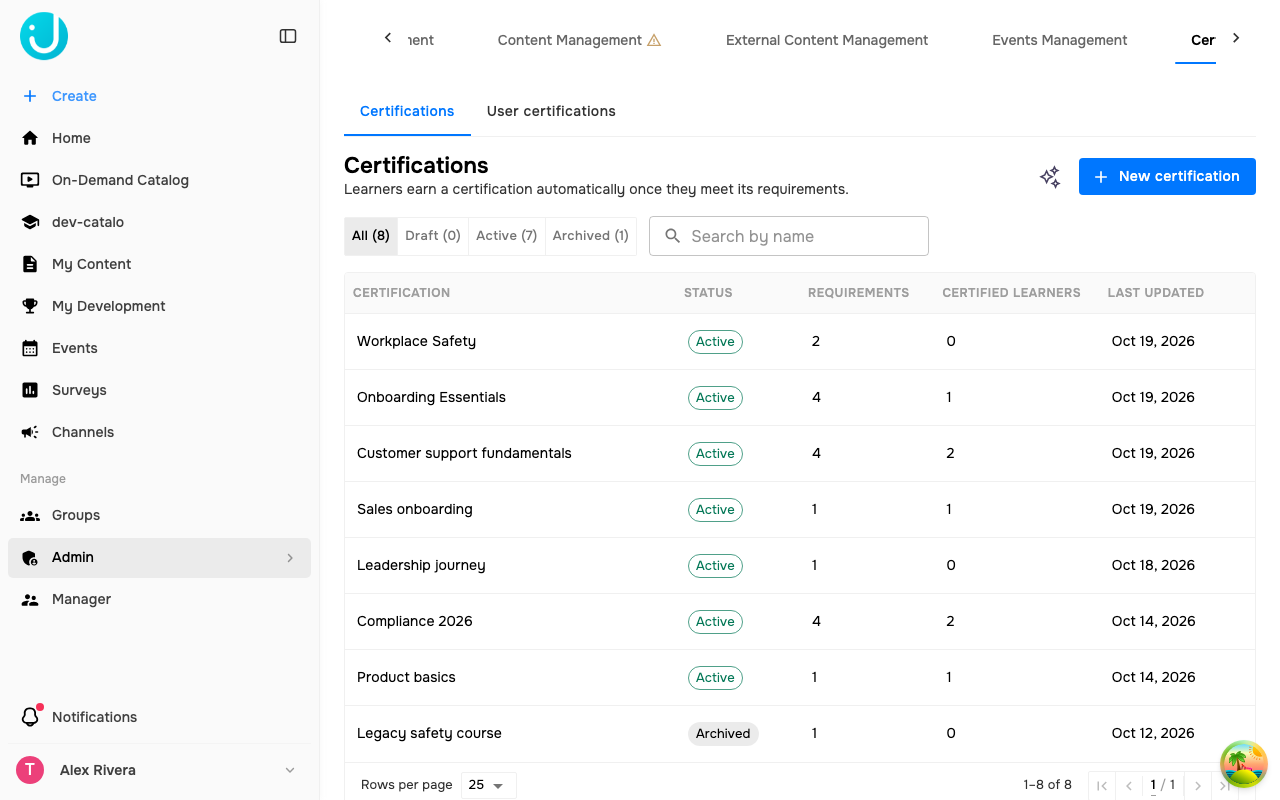The image size is (1280, 800).
Task: Open the Compliance 2026 certification row
Action: pyautogui.click(x=800, y=621)
